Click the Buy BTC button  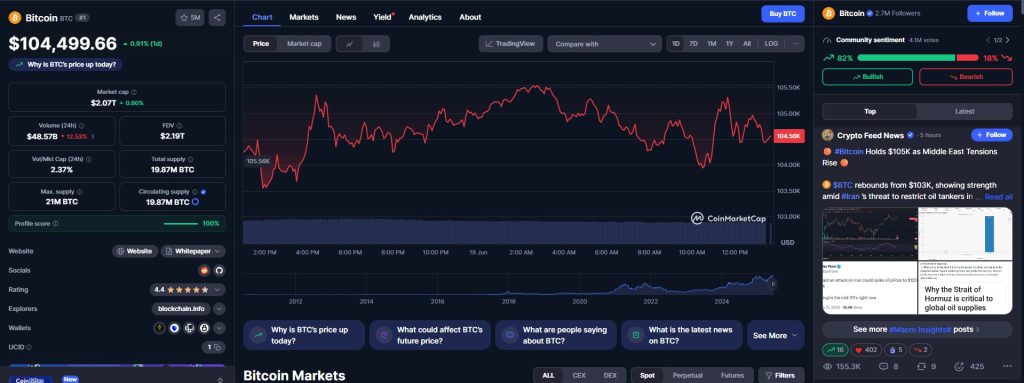(x=782, y=14)
